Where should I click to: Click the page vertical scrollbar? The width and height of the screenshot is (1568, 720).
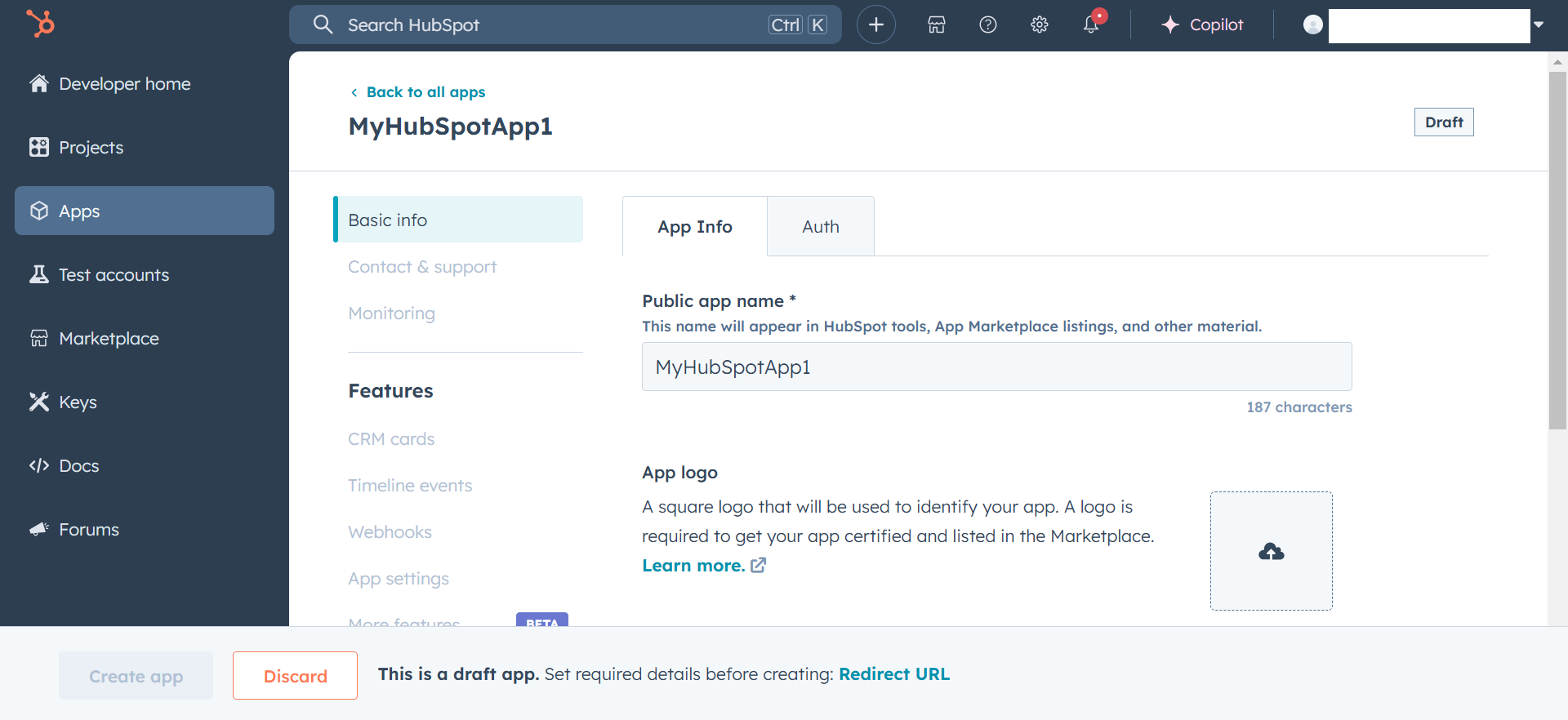[1557, 250]
